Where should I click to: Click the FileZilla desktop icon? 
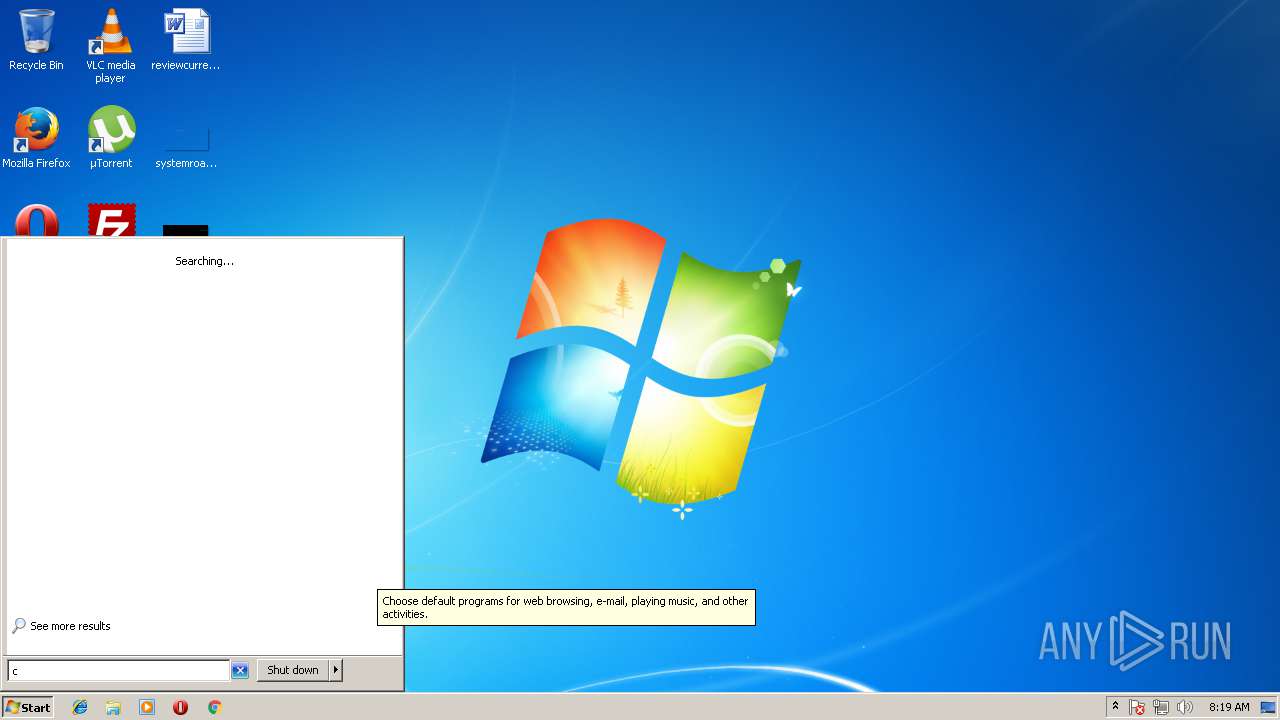[x=111, y=220]
